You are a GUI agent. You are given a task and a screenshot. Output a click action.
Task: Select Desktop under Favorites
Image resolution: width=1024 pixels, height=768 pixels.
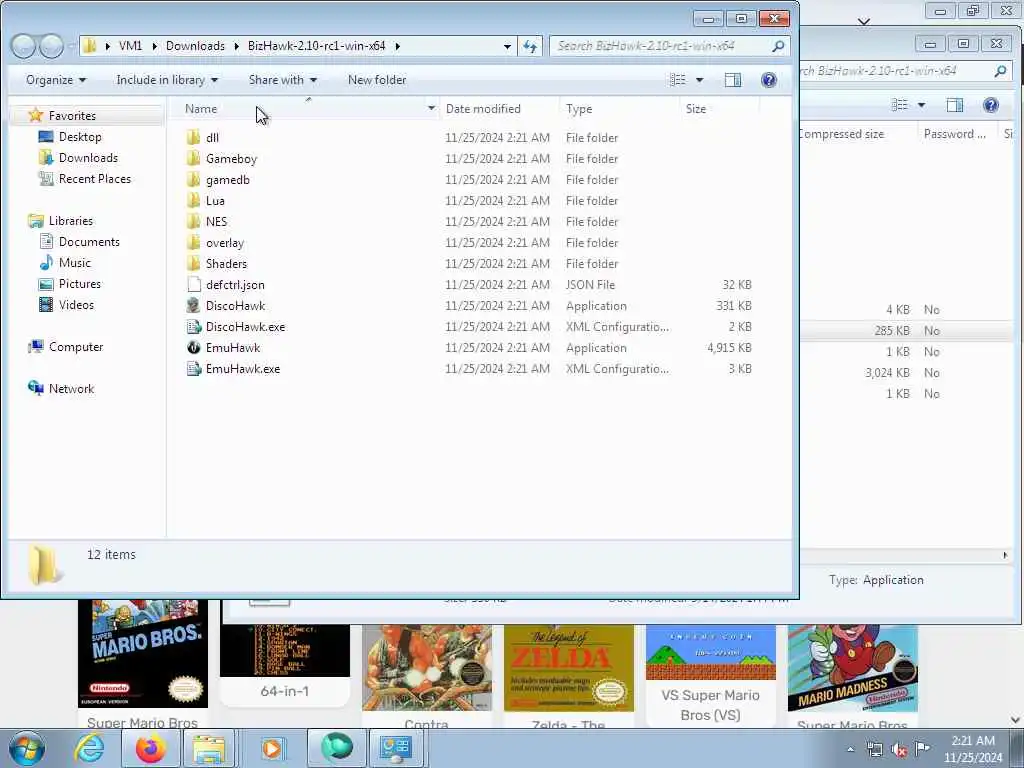point(80,136)
